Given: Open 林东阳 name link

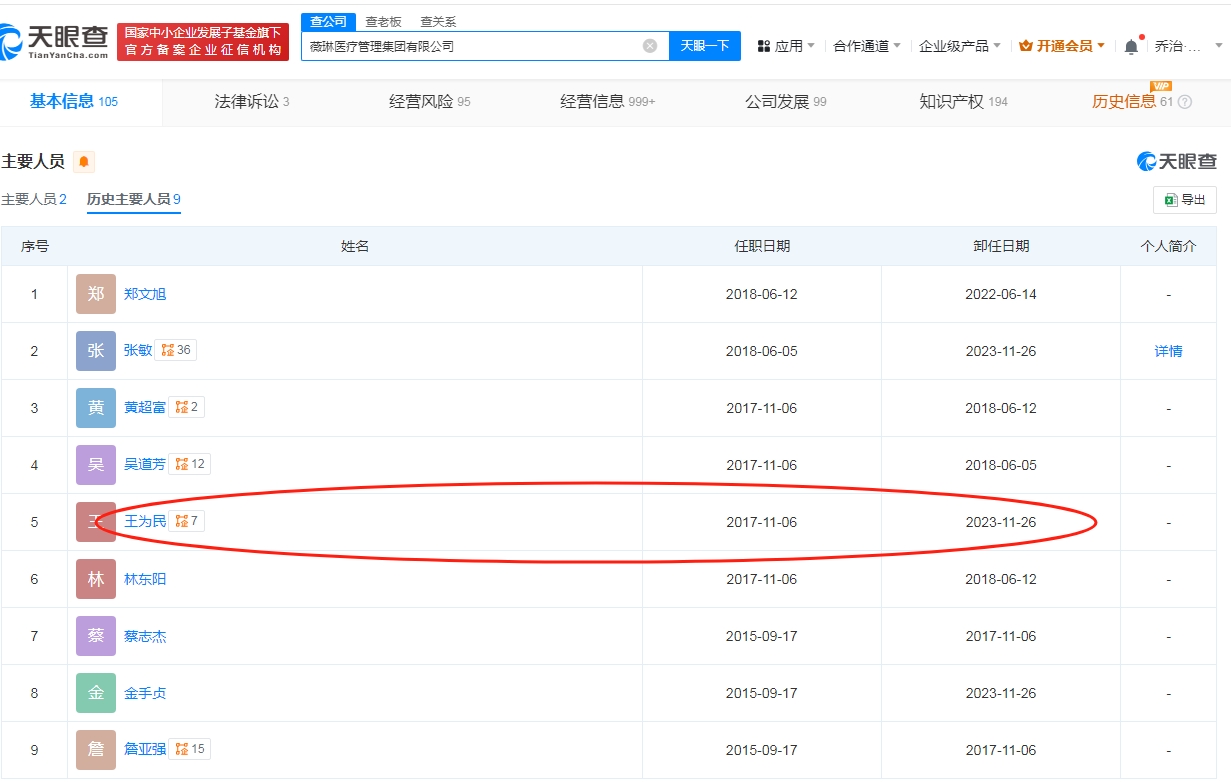Looking at the screenshot, I should tap(145, 579).
